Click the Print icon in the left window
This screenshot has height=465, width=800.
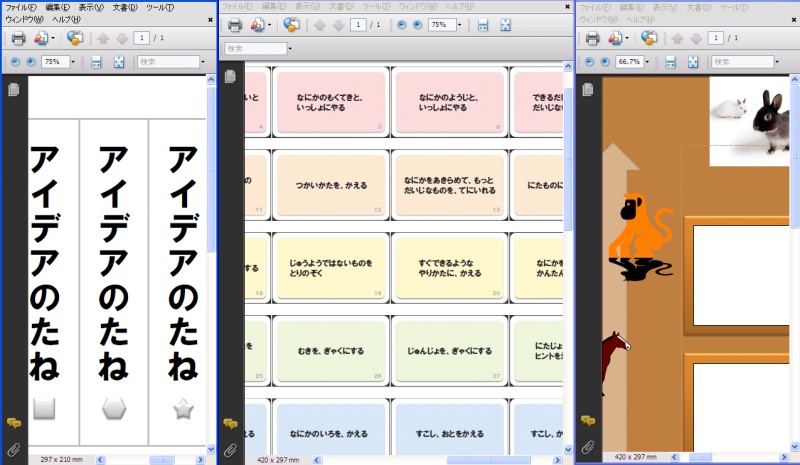(x=18, y=38)
